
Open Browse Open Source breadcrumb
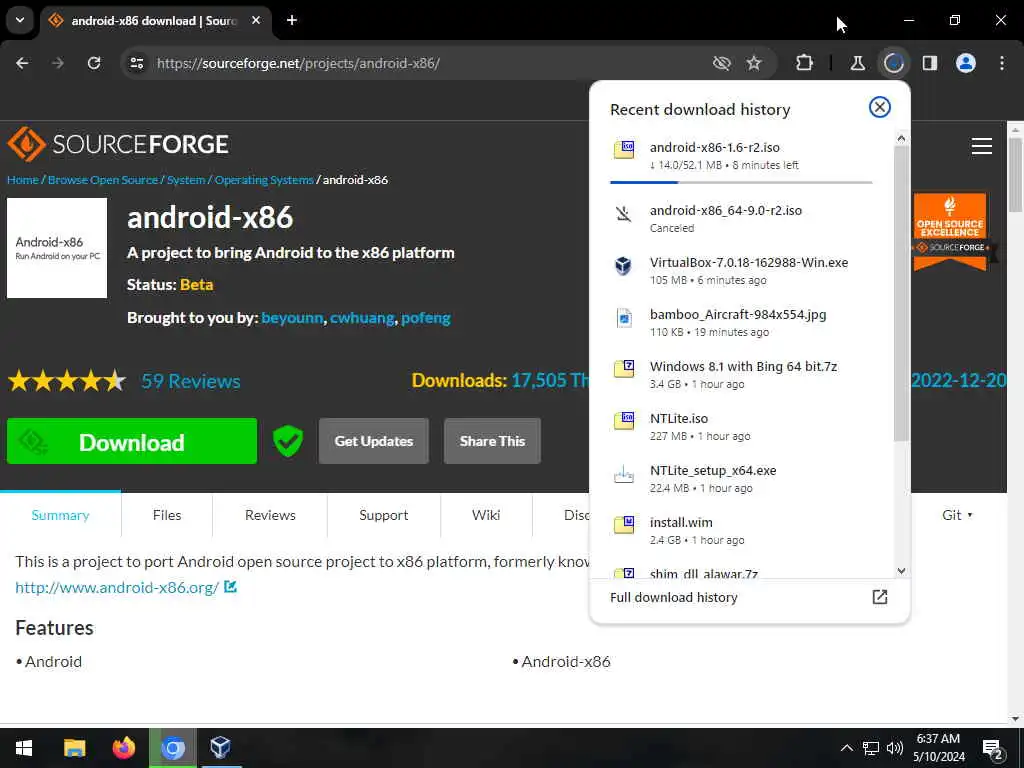(103, 180)
